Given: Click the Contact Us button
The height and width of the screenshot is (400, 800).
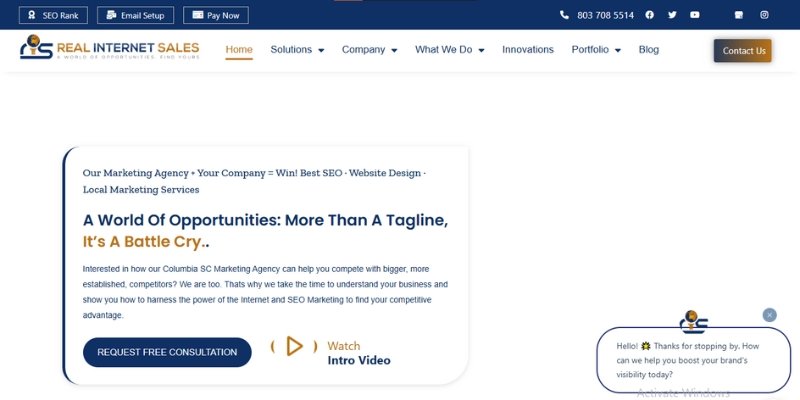Looking at the screenshot, I should pos(742,51).
